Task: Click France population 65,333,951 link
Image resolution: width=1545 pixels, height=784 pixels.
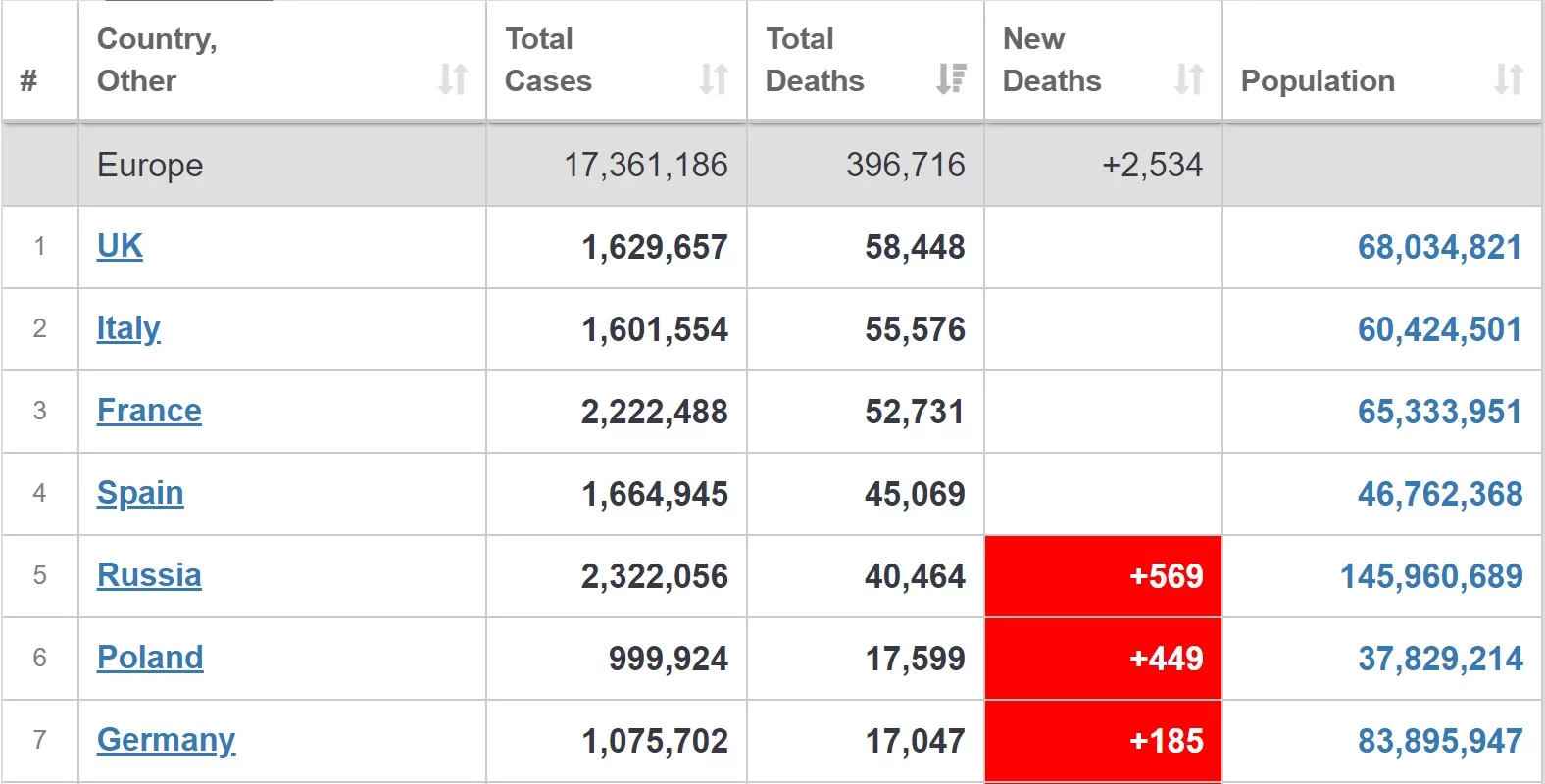Action: pyautogui.click(x=1440, y=412)
